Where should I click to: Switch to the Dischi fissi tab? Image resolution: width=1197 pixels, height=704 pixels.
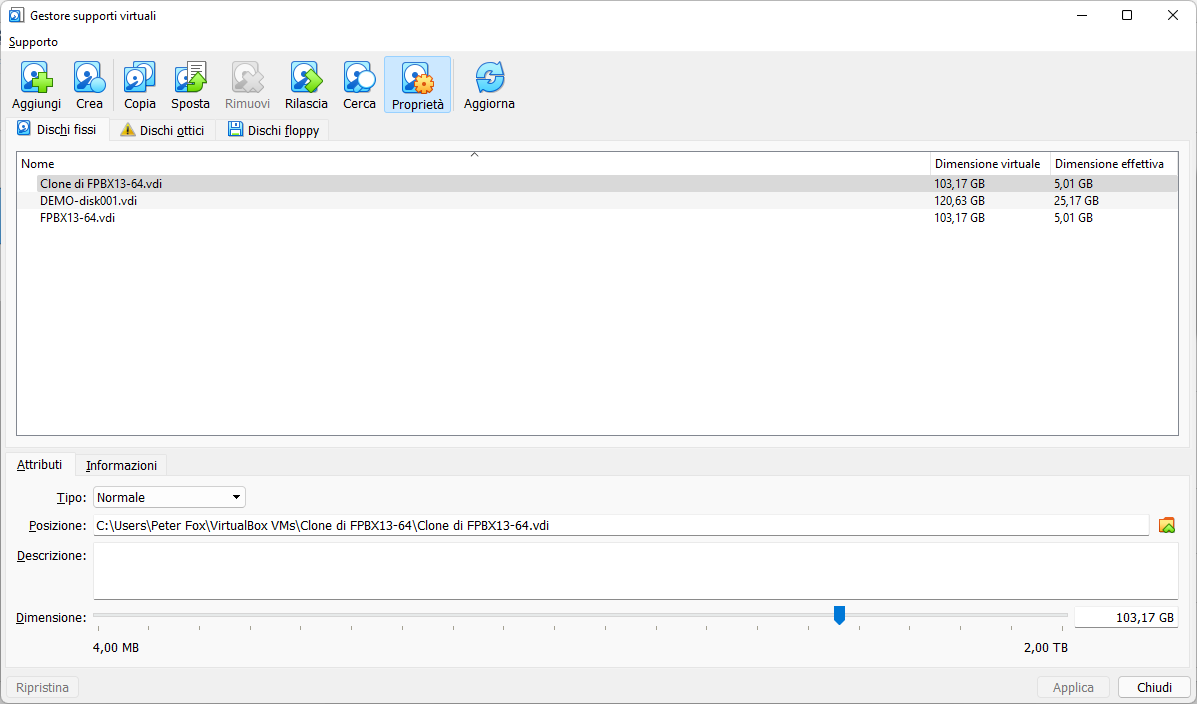[x=57, y=130]
